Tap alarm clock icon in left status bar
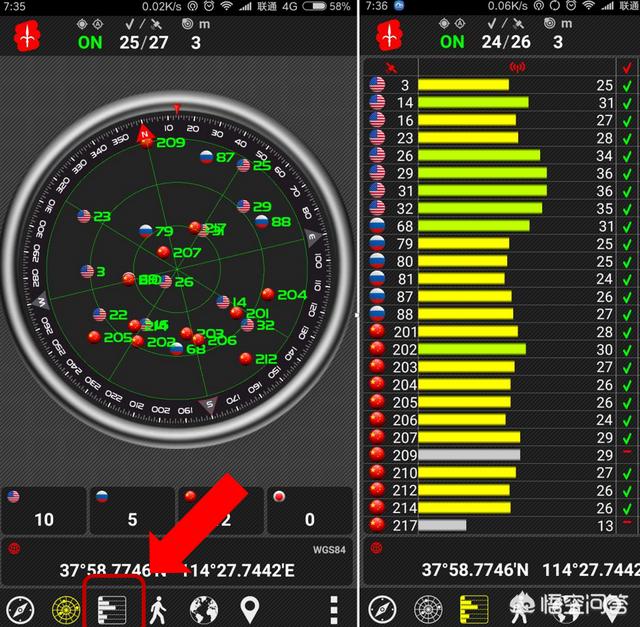Viewport: 640px width, 627px height. point(209,6)
